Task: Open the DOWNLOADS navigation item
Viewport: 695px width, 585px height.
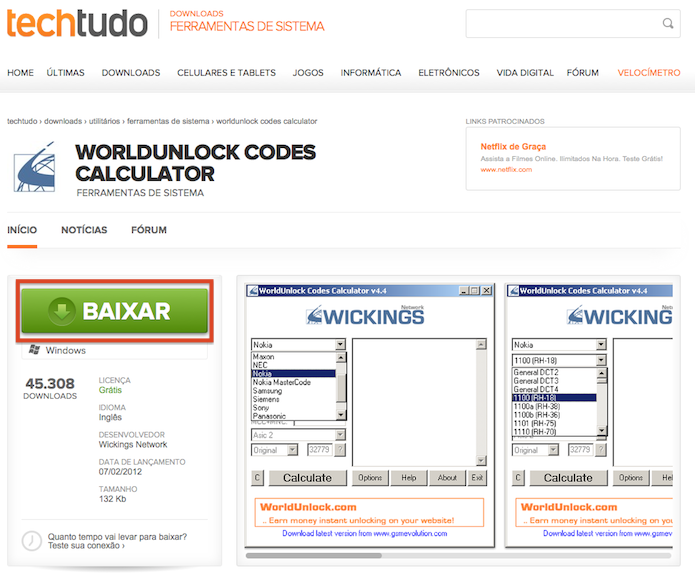Action: 131,73
